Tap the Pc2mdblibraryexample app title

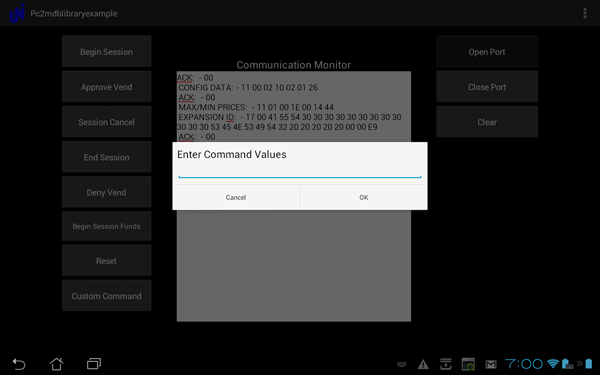pos(73,13)
